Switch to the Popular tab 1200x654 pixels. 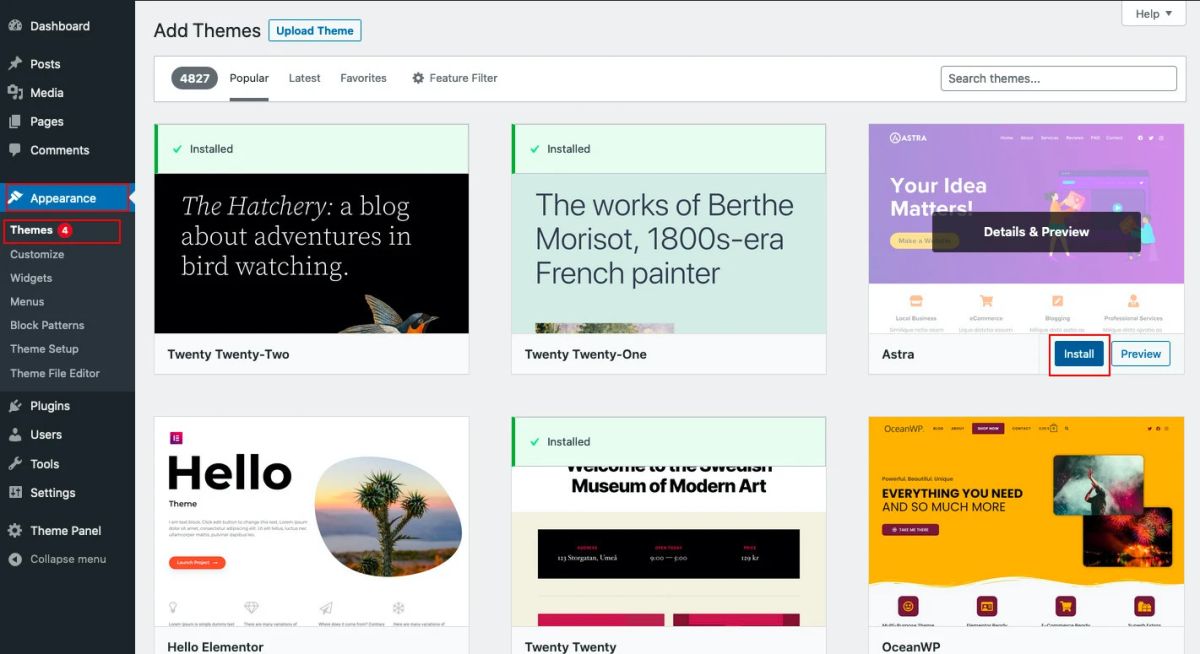(x=249, y=78)
